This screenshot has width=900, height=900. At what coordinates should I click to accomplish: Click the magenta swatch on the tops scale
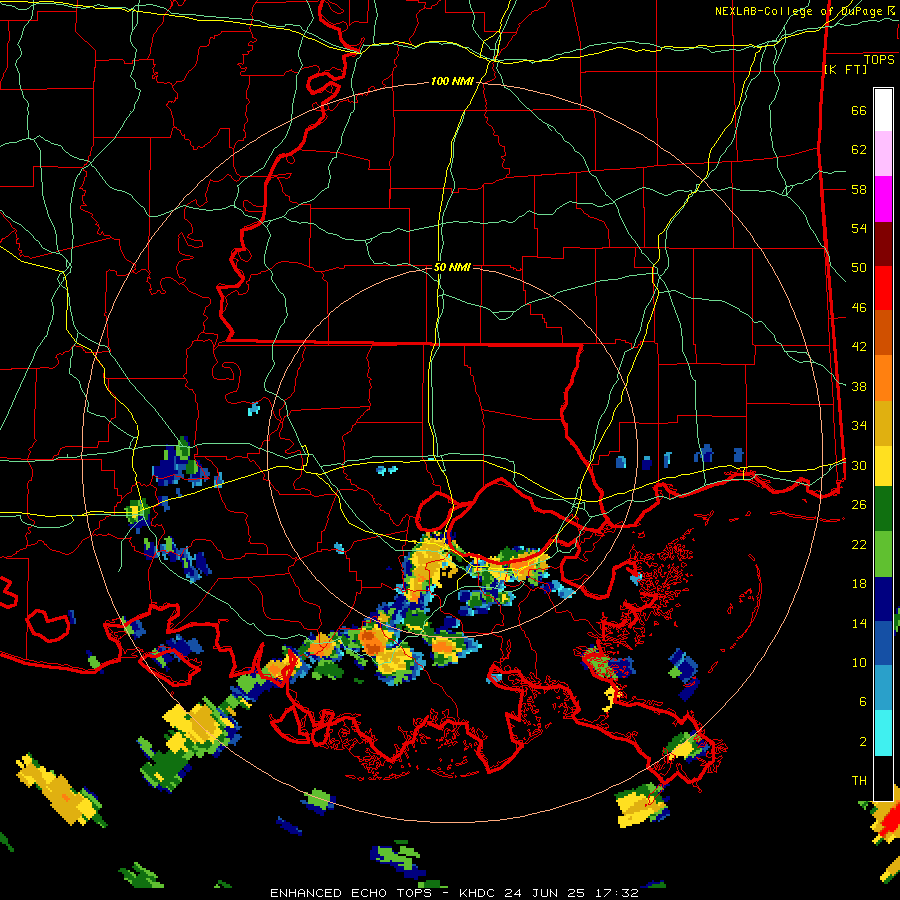(883, 199)
